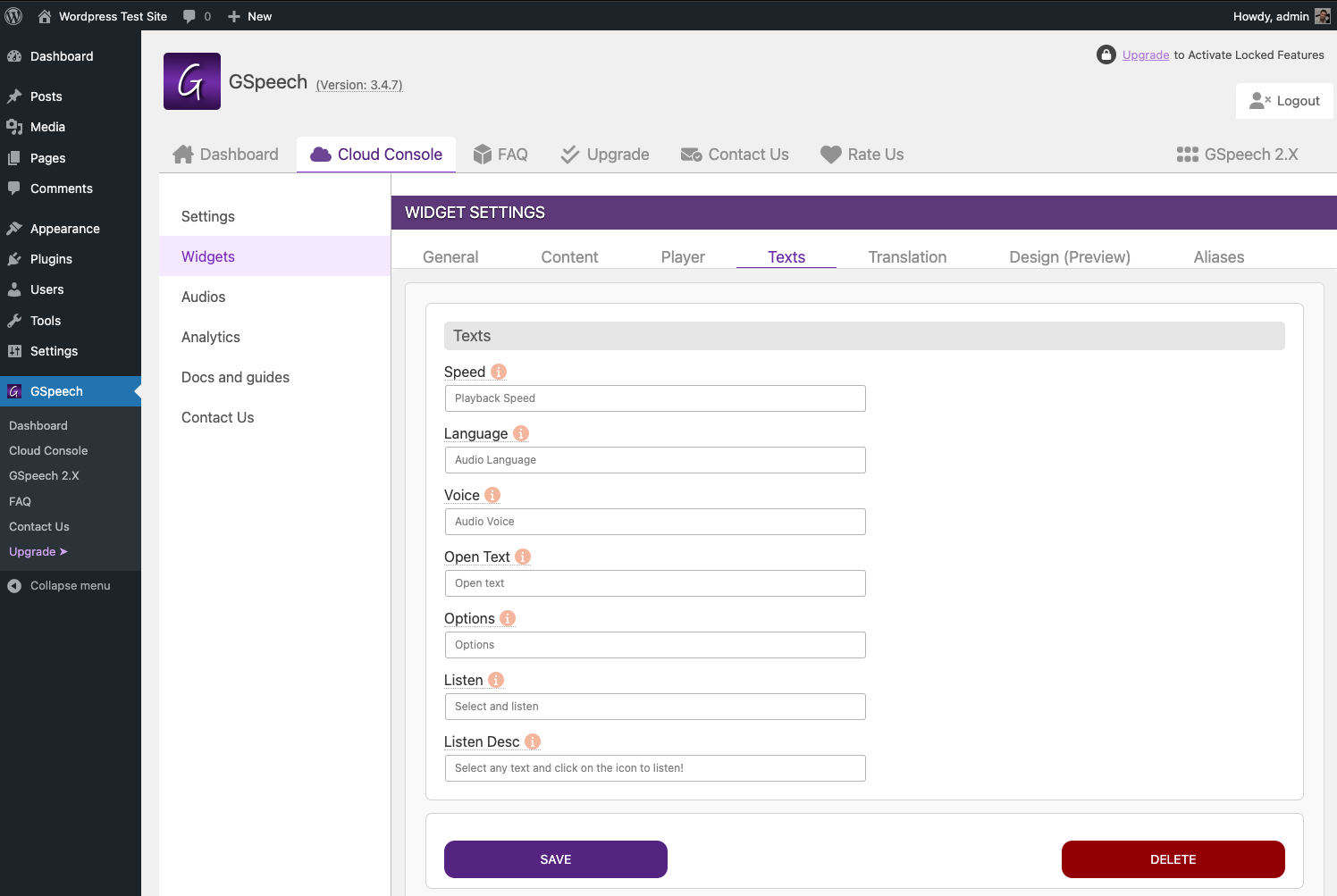Click the Listen Desc info icon

click(533, 741)
